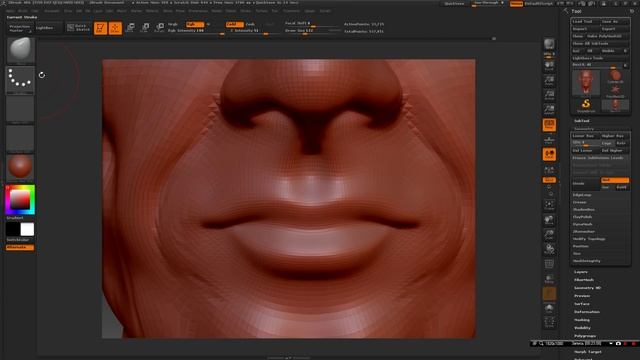Pick a color in the color picker square
The image size is (640, 360).
click(x=20, y=200)
